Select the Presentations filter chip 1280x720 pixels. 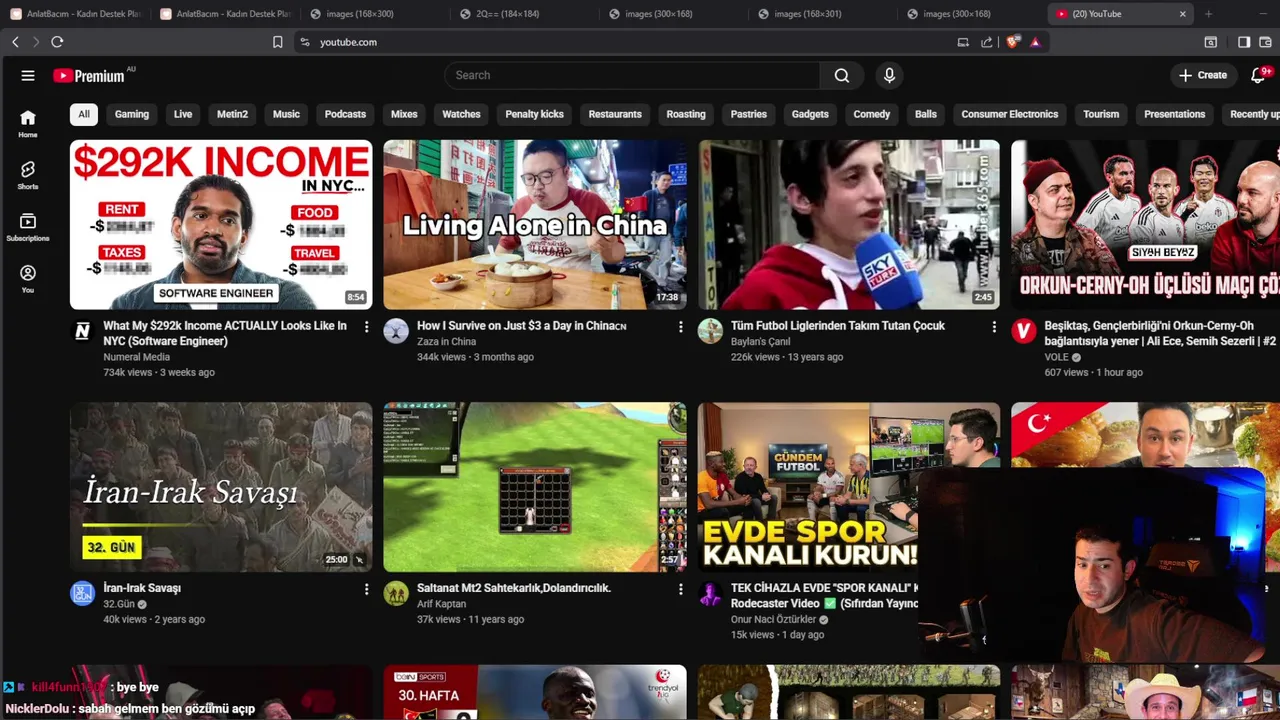coord(1175,114)
